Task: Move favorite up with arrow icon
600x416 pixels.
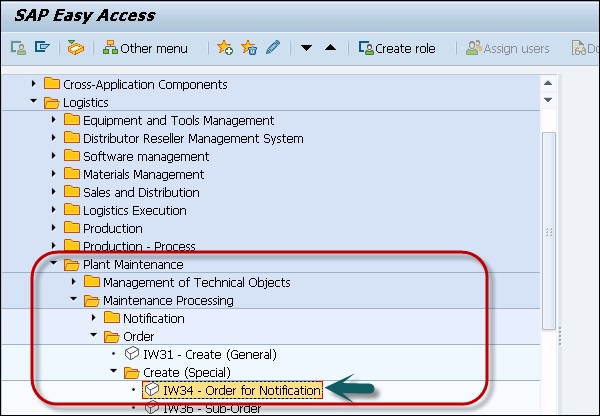Action: coord(330,48)
